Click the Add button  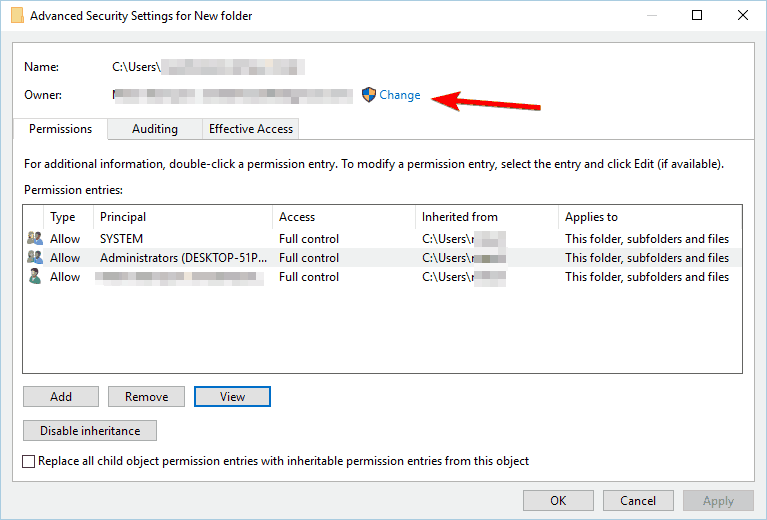(x=61, y=397)
